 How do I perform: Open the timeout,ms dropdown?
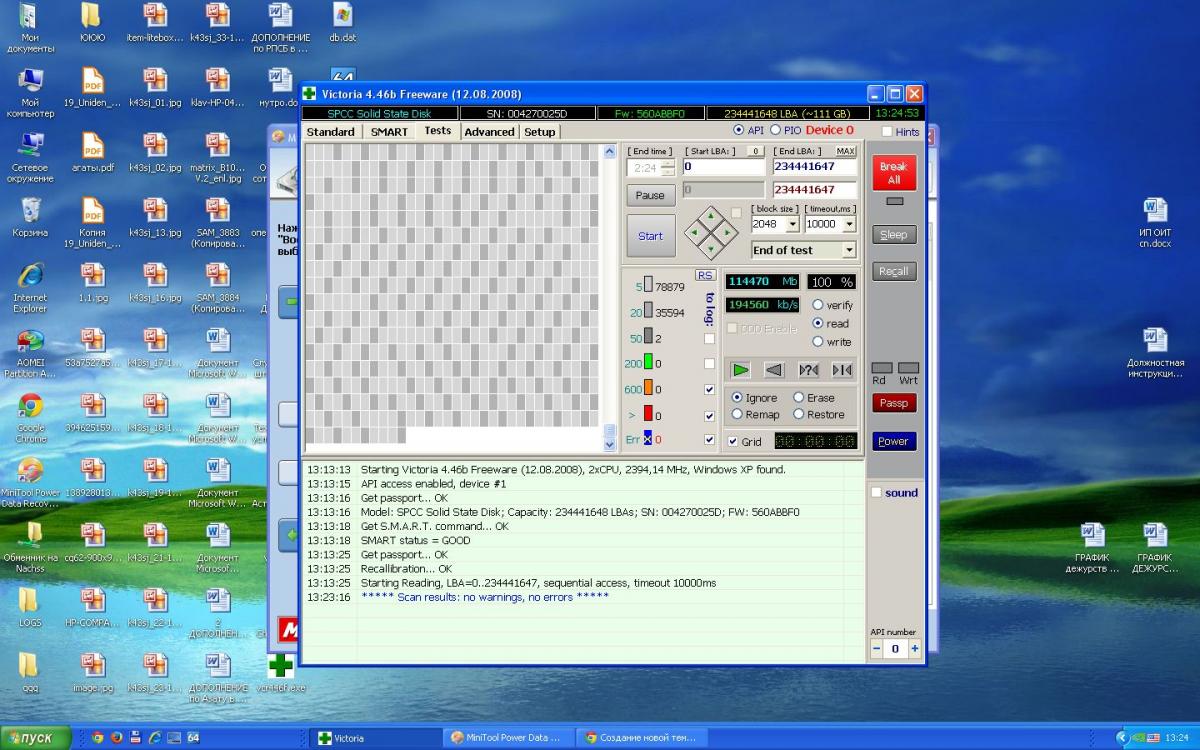848,224
